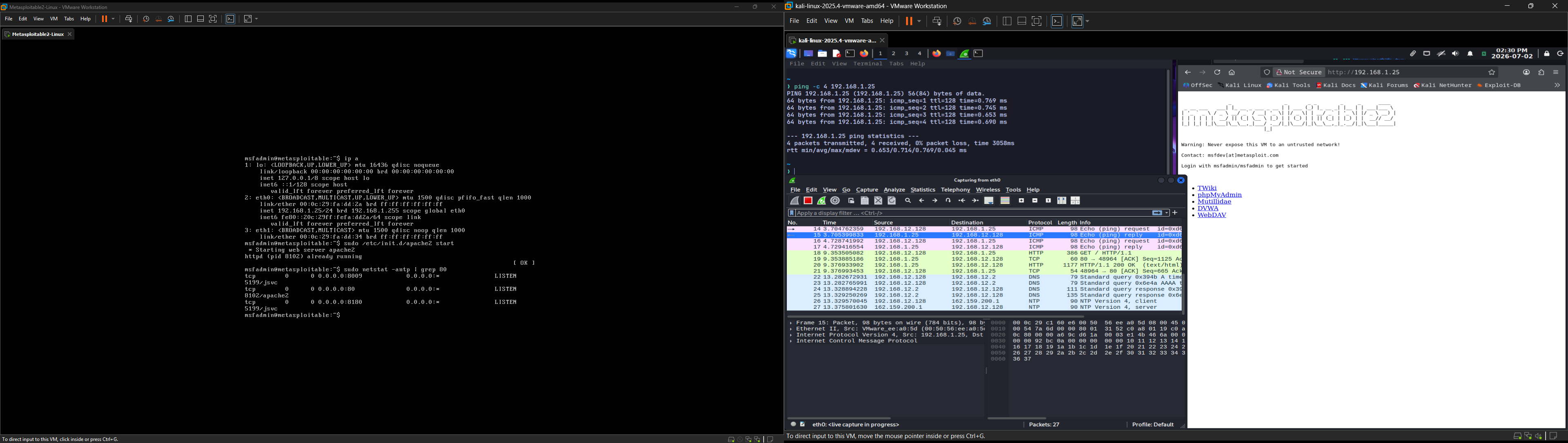Viewport: 1568px width, 443px height.
Task: Click Wireshark taskbar entry in Kali panel
Action: 965,53
